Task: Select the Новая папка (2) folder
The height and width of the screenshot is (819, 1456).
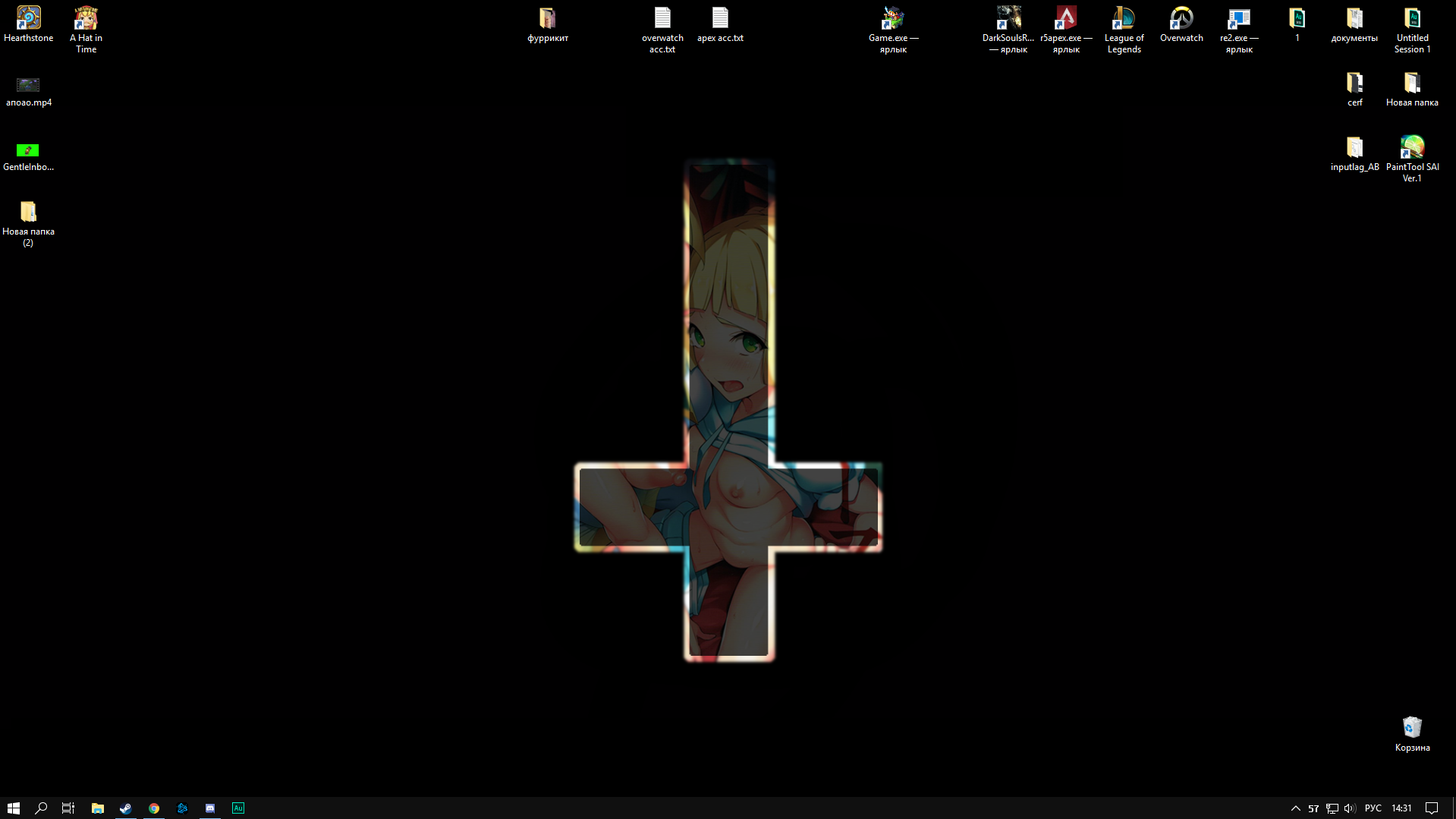Action: (28, 224)
